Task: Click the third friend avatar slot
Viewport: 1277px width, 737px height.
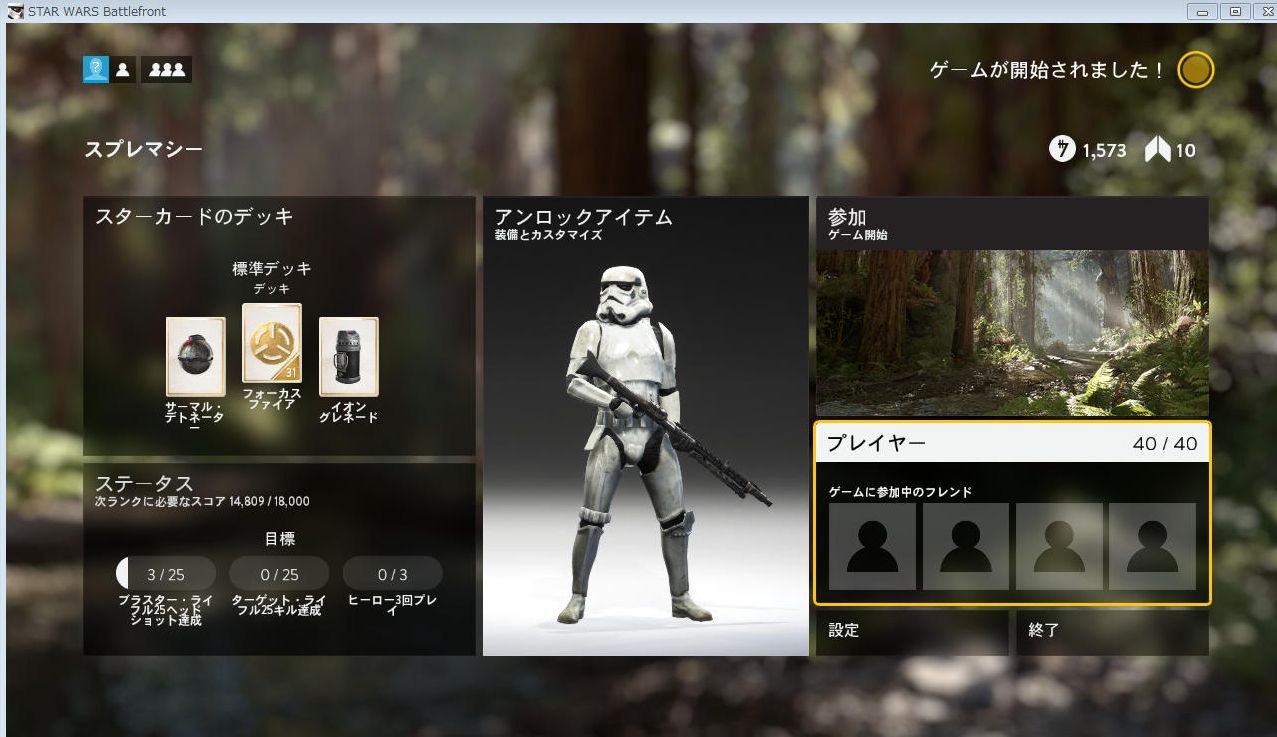Action: 1059,546
